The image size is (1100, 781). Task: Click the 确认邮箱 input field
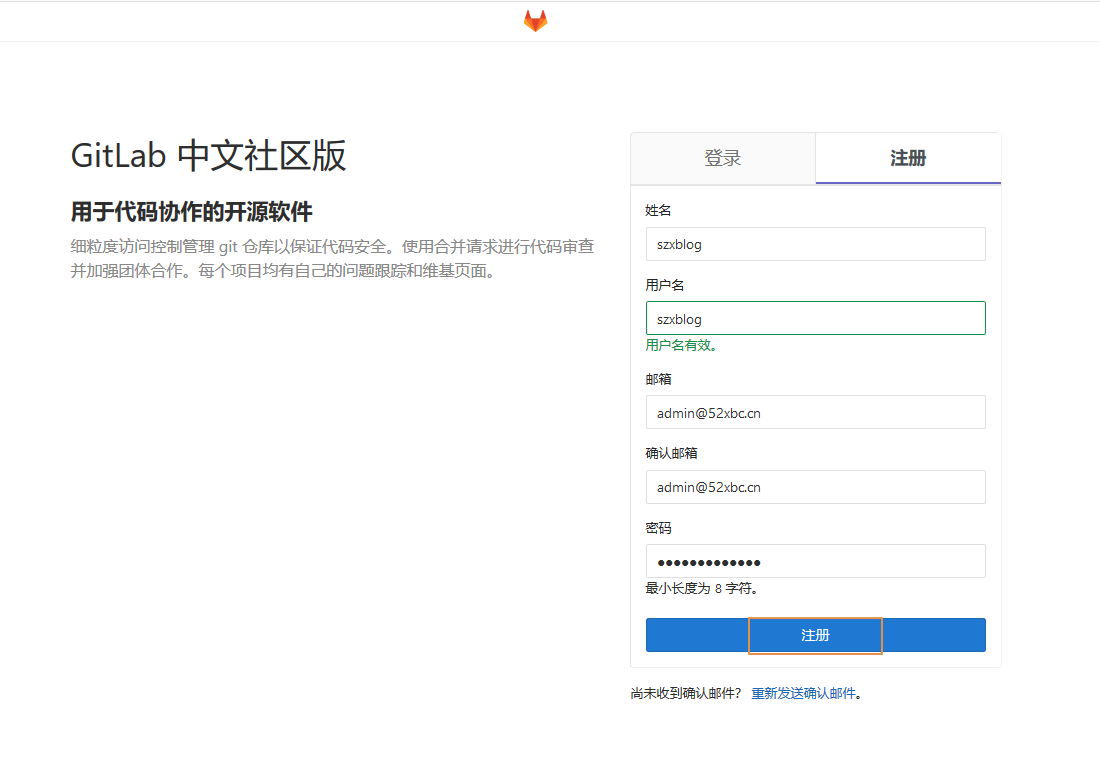tap(815, 487)
